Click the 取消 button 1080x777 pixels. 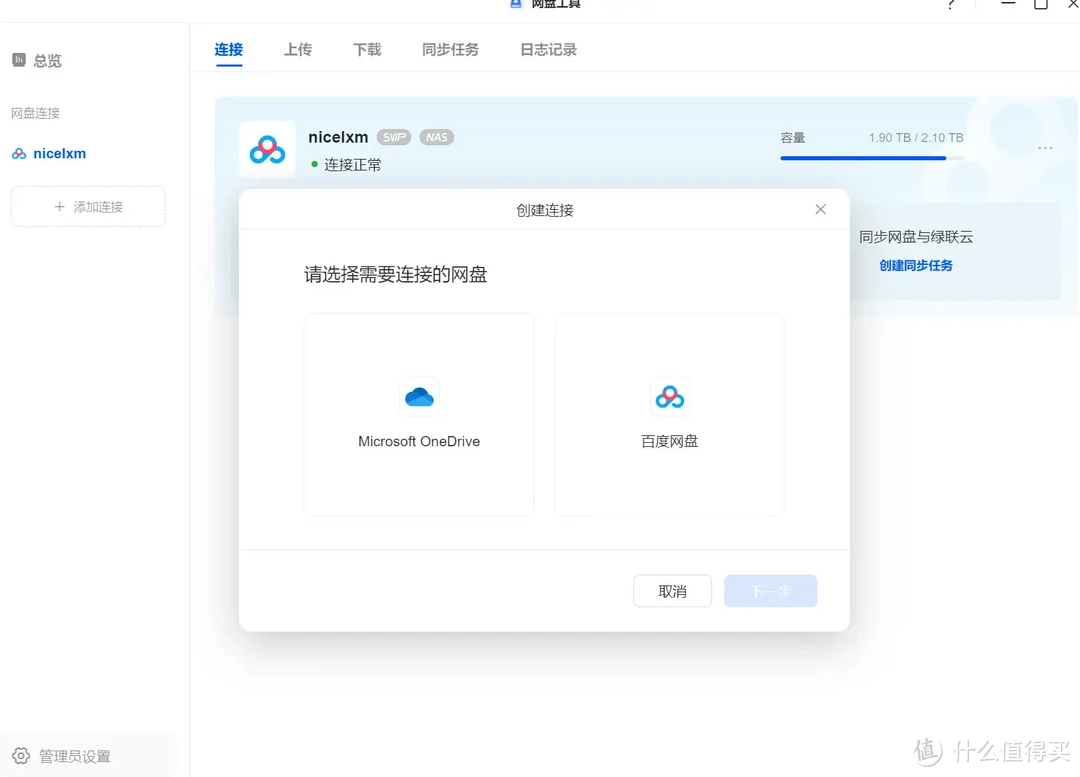672,591
